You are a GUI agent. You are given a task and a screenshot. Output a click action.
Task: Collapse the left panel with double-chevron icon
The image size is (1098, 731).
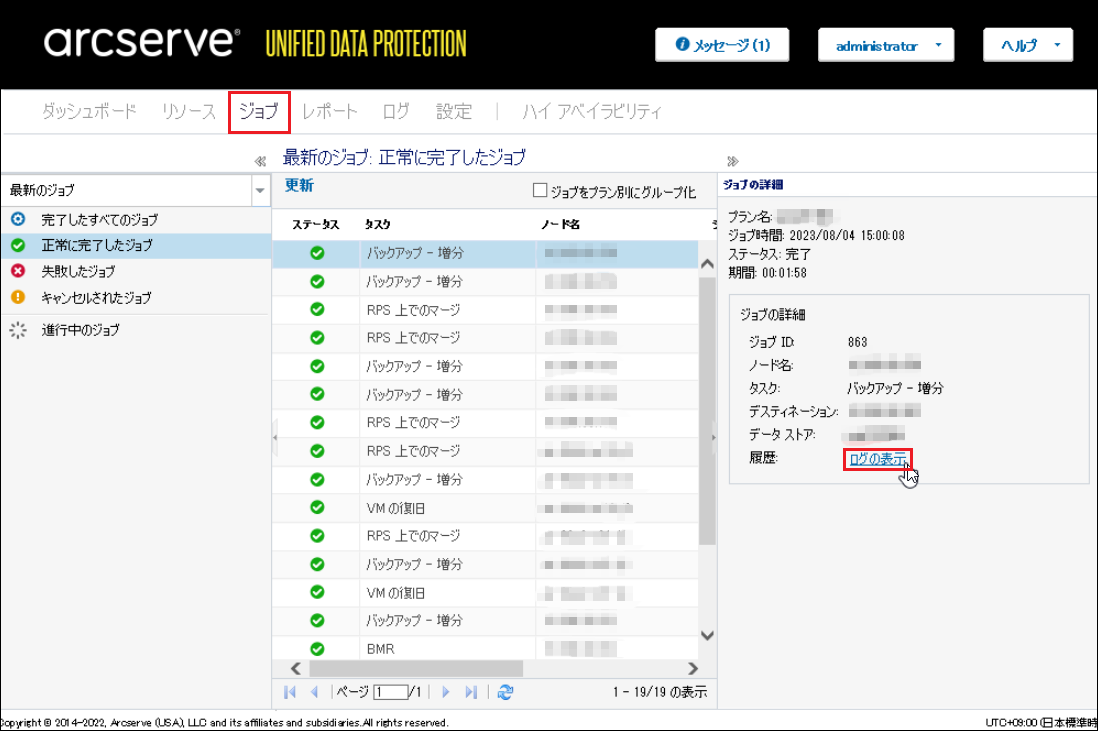(260, 161)
